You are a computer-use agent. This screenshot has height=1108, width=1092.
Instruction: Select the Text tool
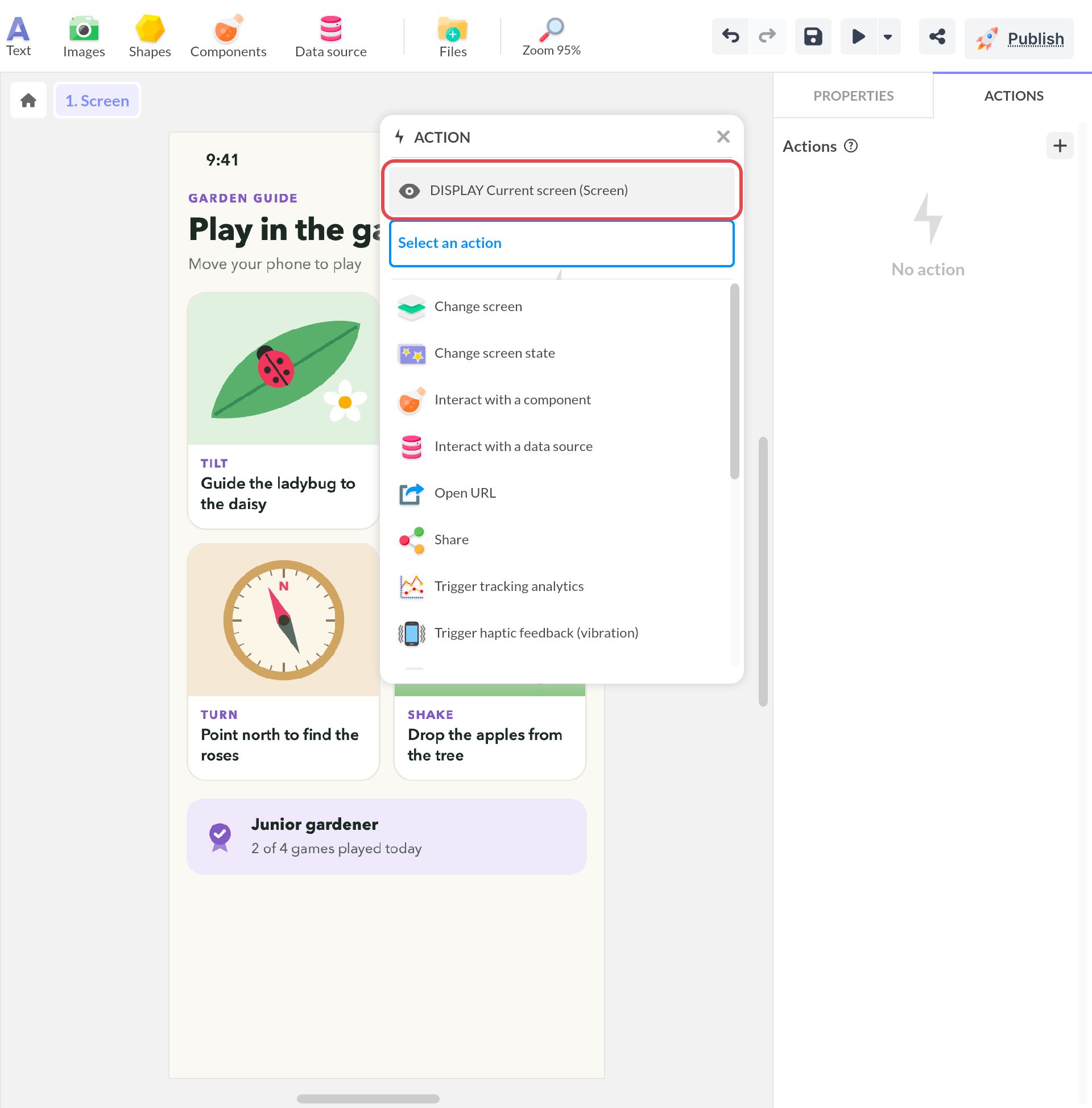coord(18,37)
